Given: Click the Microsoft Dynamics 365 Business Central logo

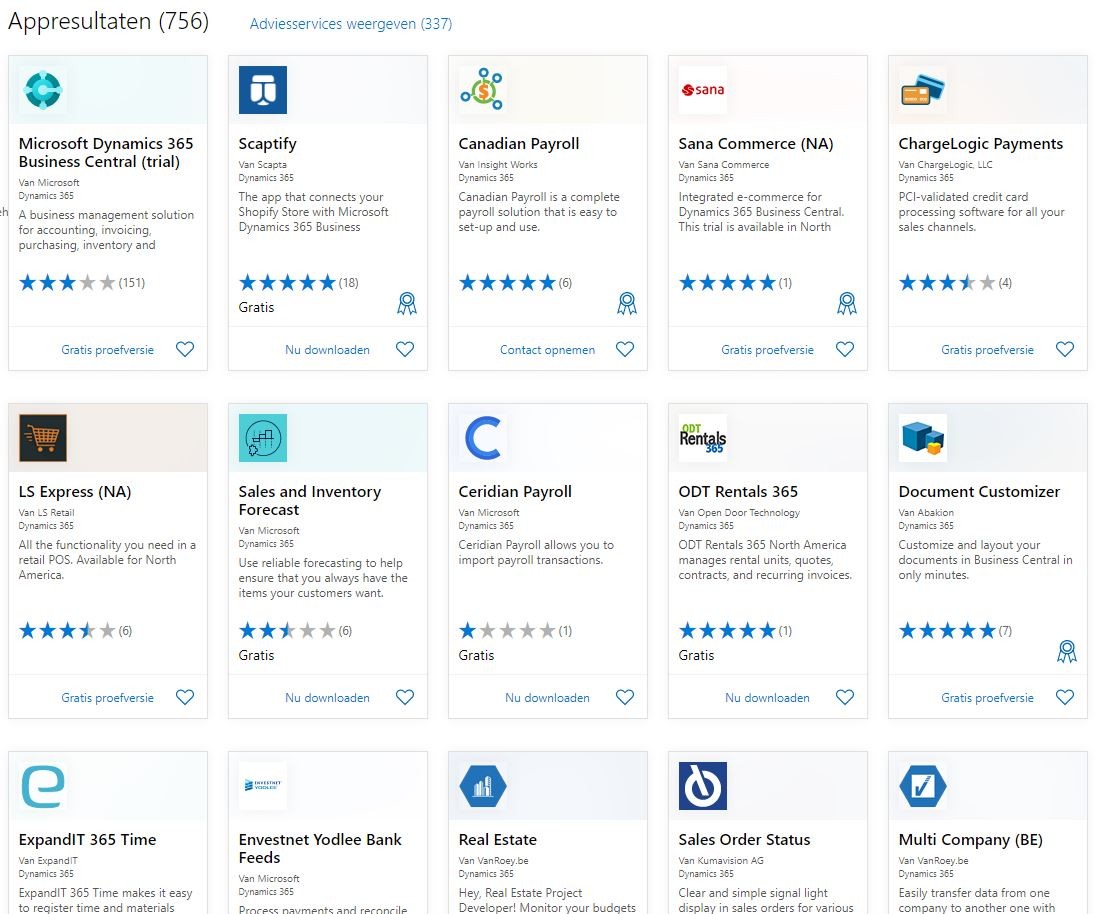Looking at the screenshot, I should (43, 90).
